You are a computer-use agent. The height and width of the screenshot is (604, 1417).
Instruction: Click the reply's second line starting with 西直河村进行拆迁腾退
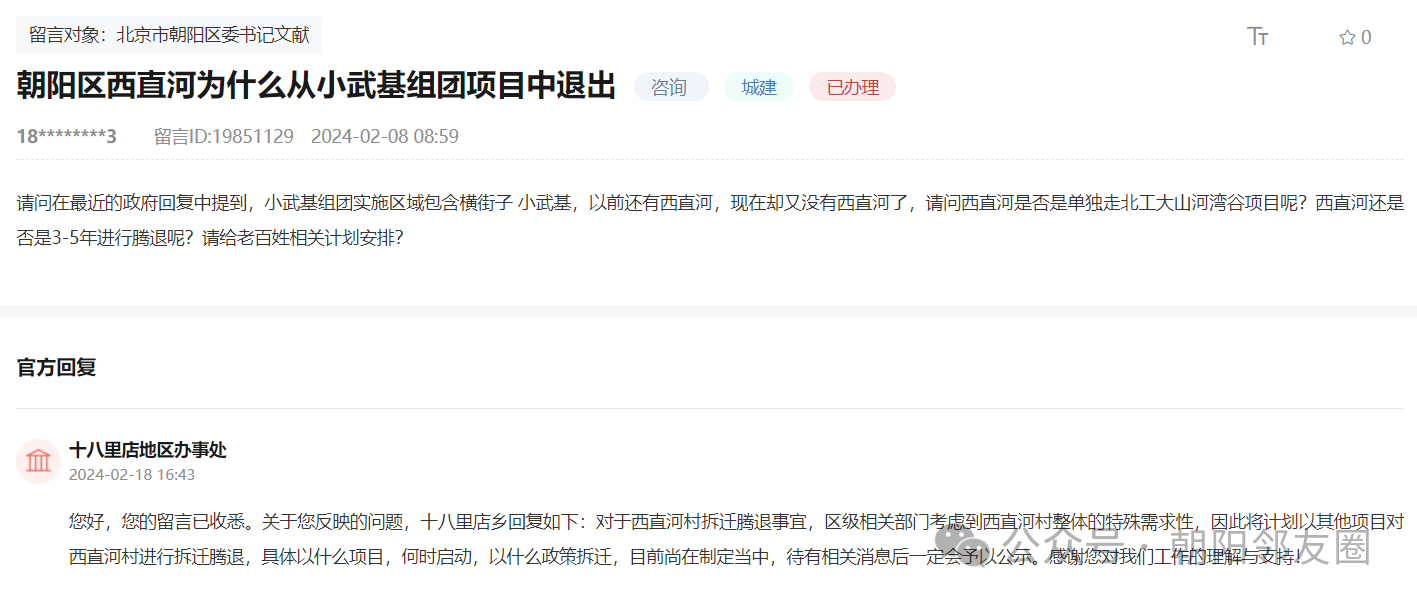coord(500,557)
